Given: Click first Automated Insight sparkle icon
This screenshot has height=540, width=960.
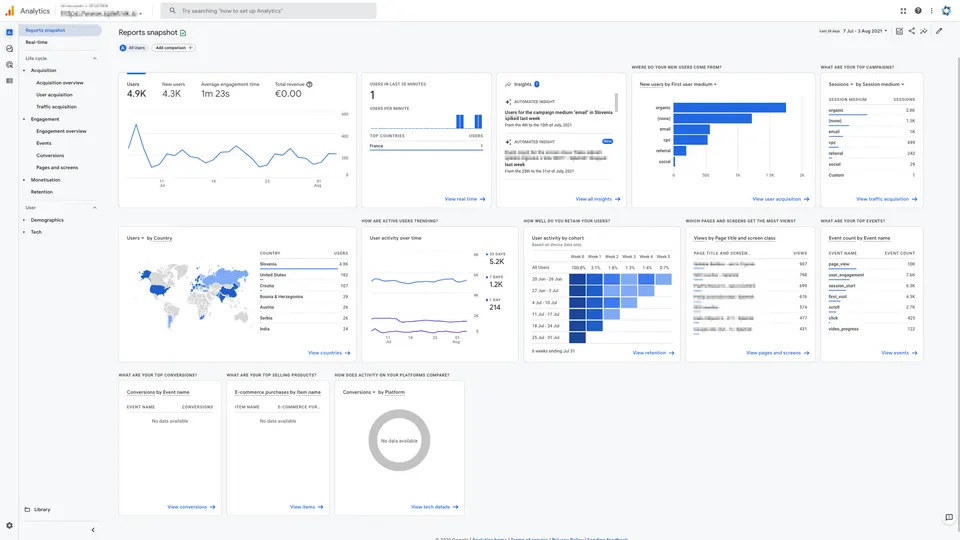Looking at the screenshot, I should 508,102.
